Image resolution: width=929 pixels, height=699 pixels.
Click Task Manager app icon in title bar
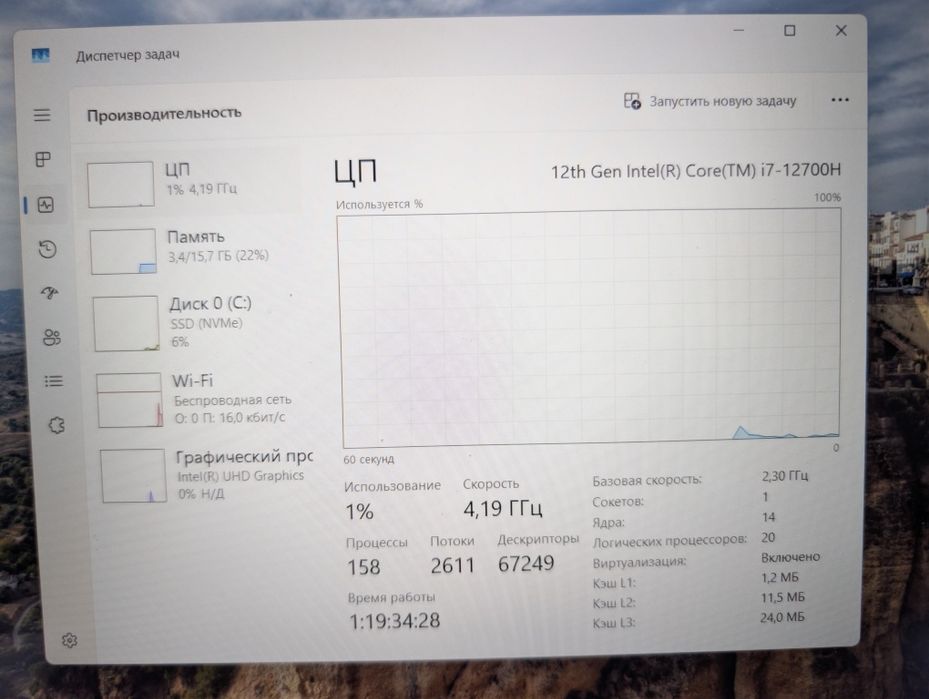(40, 56)
